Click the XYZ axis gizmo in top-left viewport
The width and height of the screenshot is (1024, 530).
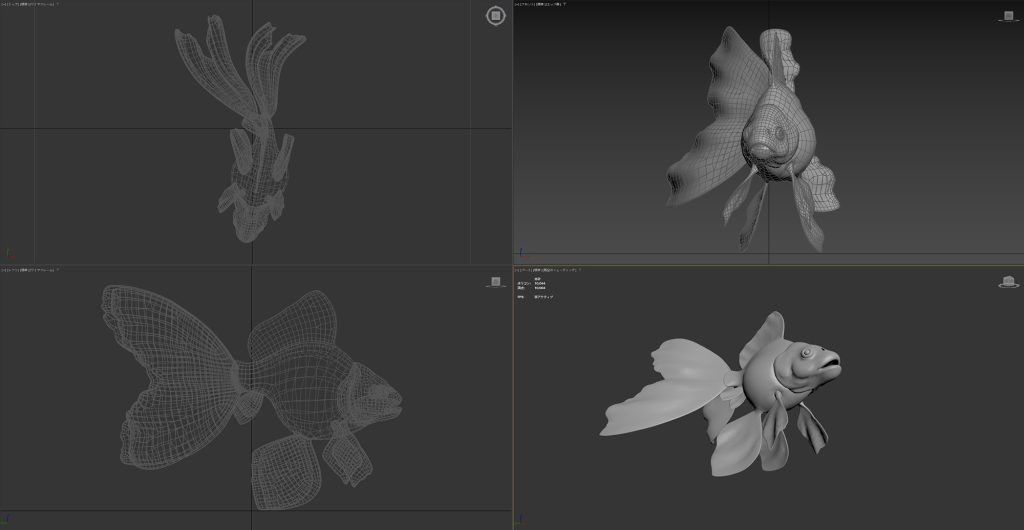click(9, 254)
